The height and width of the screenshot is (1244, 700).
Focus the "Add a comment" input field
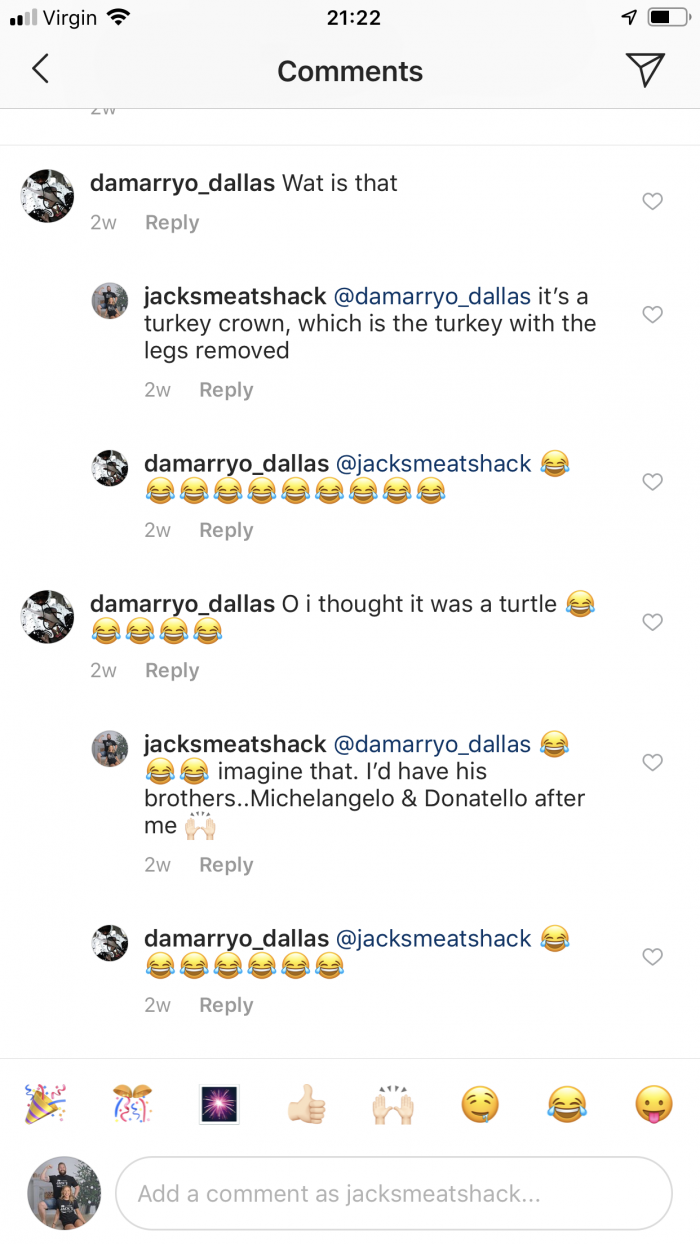click(x=393, y=1193)
